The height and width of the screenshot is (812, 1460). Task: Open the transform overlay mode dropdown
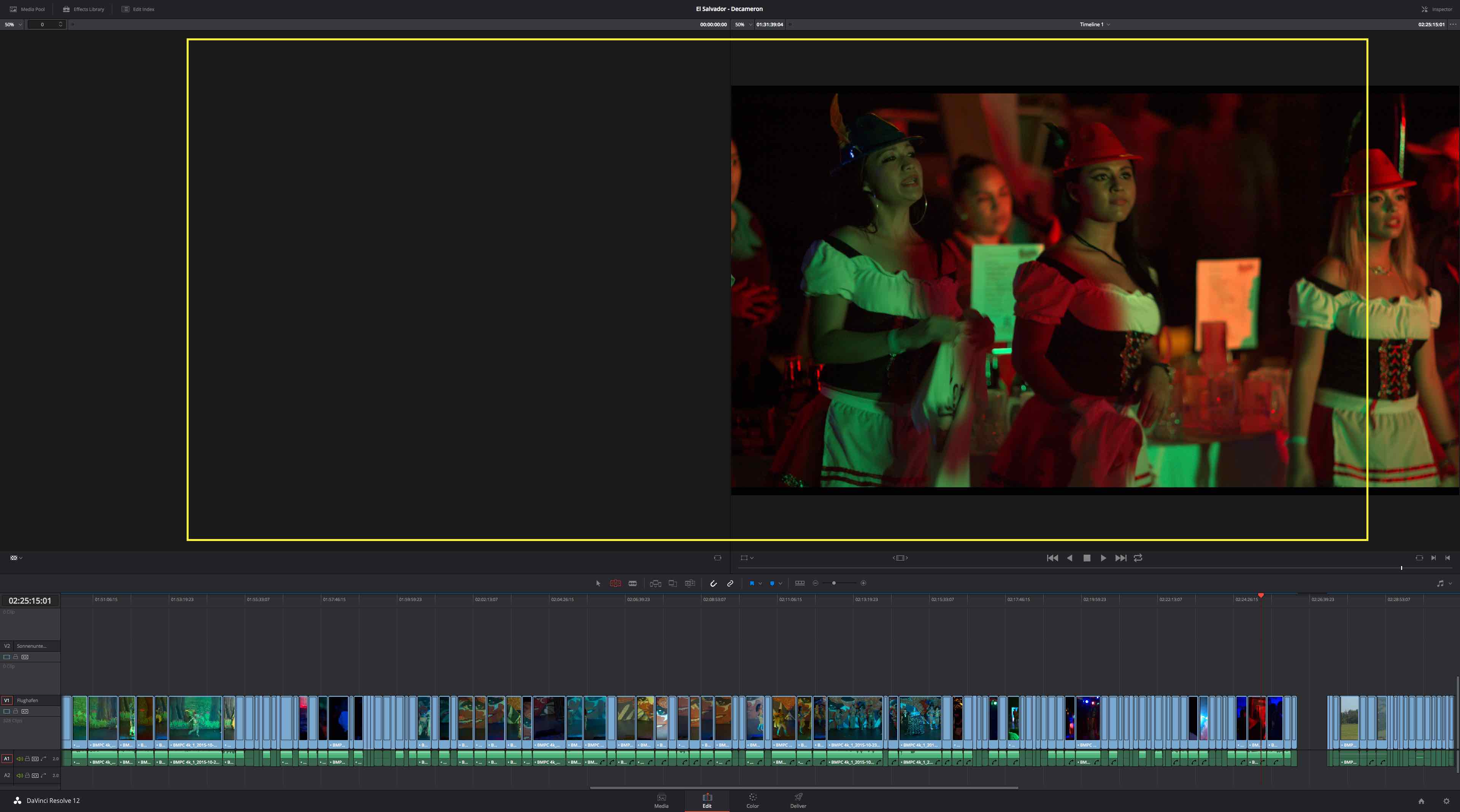coord(747,558)
